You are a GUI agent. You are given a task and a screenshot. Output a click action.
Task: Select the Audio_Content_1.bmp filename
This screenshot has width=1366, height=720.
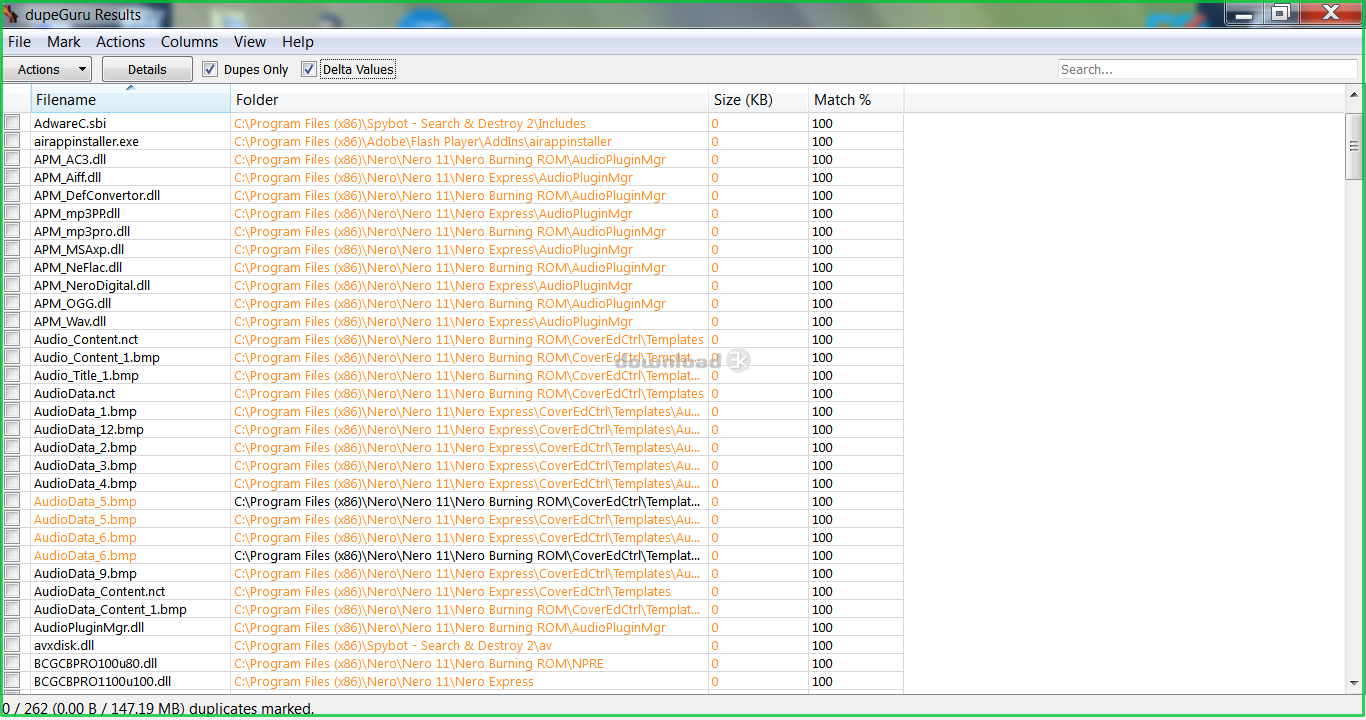pyautogui.click(x=97, y=357)
